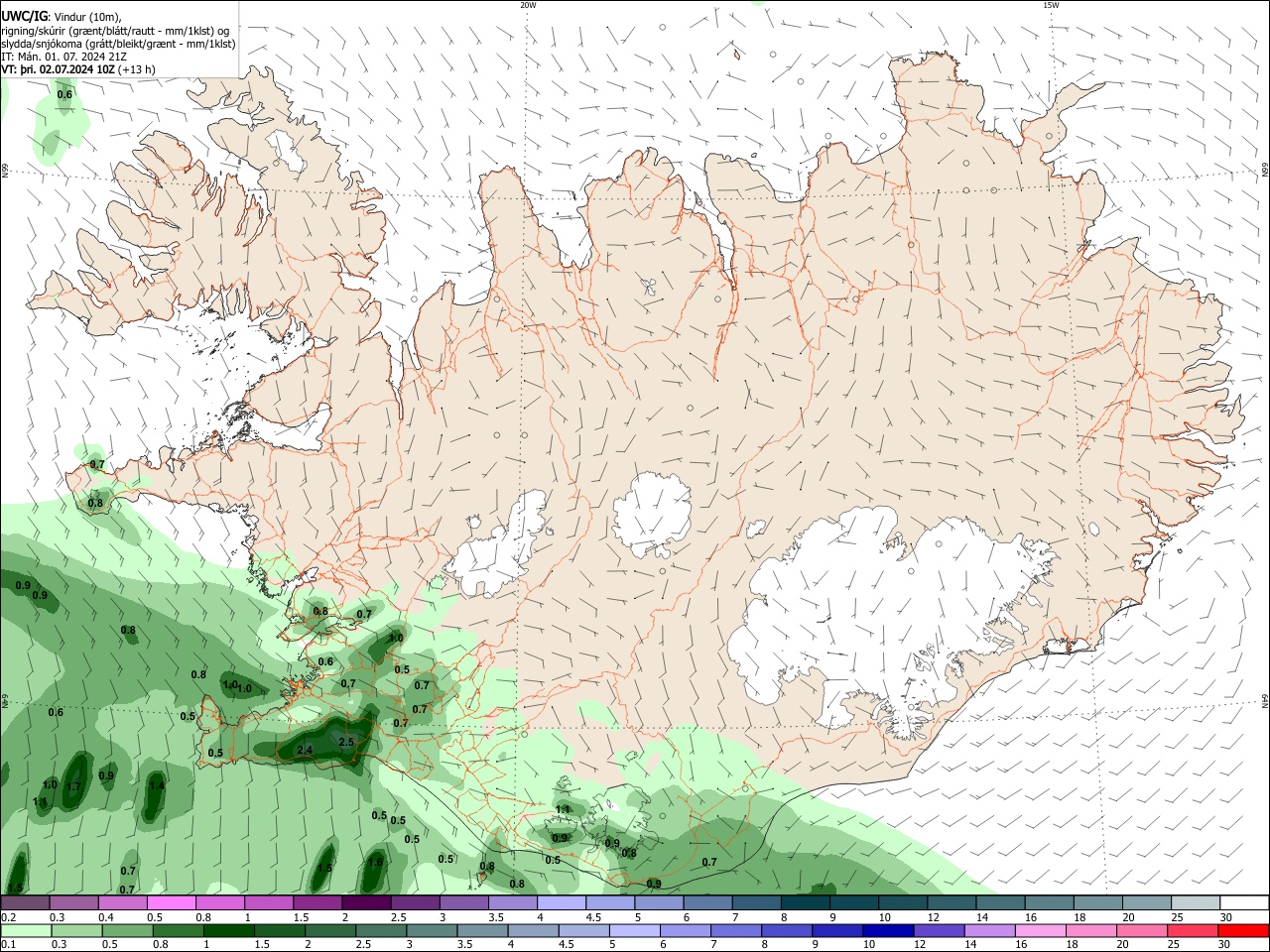Select the '0.1' legend label
The width and height of the screenshot is (1270, 952).
point(8,944)
